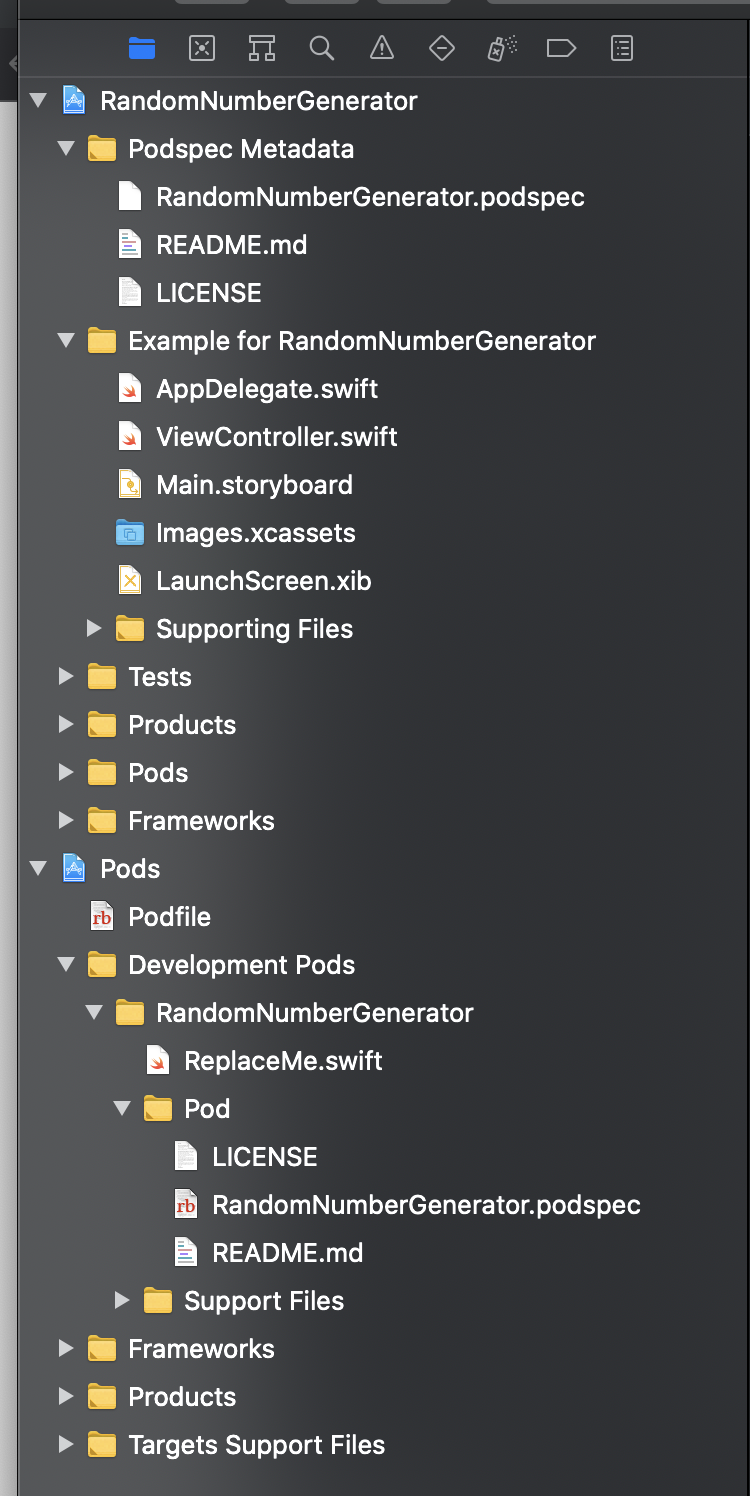Expand the Supporting Files folder
This screenshot has height=1496, width=750.
point(95,629)
